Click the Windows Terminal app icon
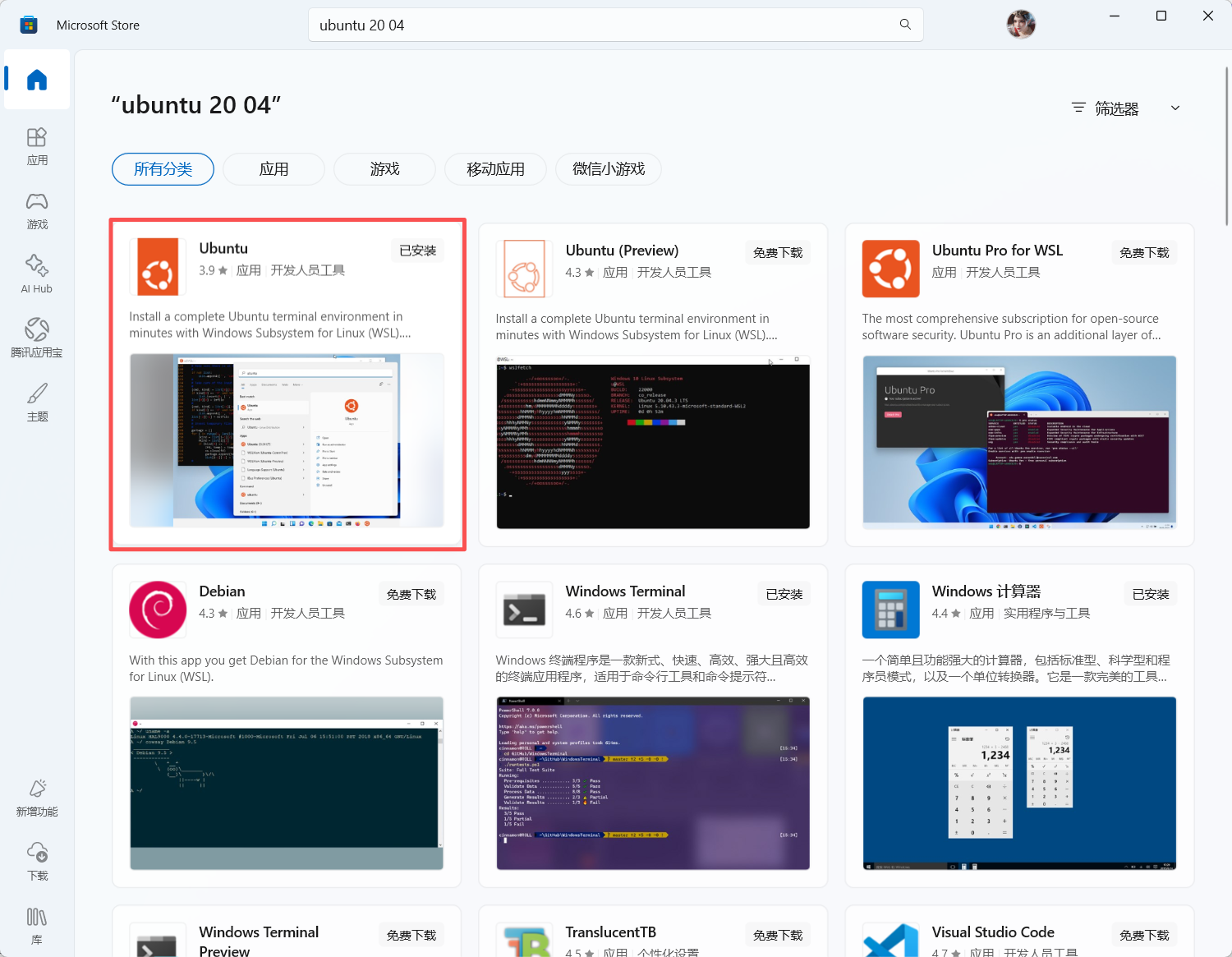The height and width of the screenshot is (957, 1232). [x=524, y=610]
